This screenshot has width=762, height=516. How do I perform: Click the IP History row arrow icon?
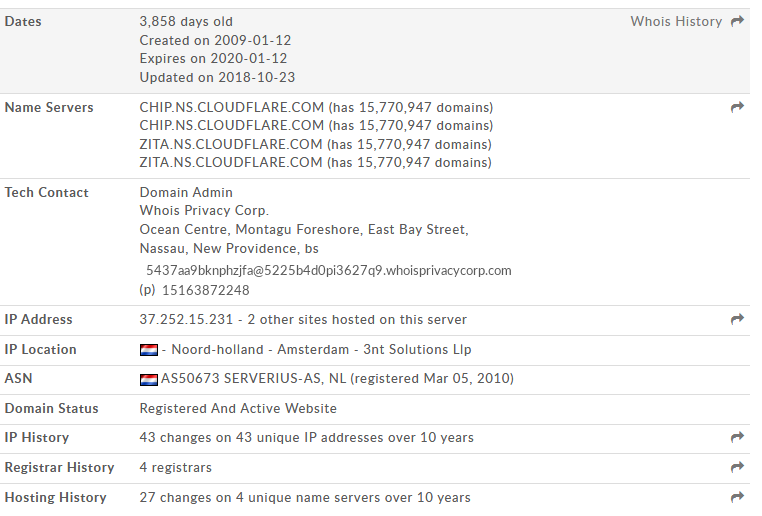coord(737,437)
